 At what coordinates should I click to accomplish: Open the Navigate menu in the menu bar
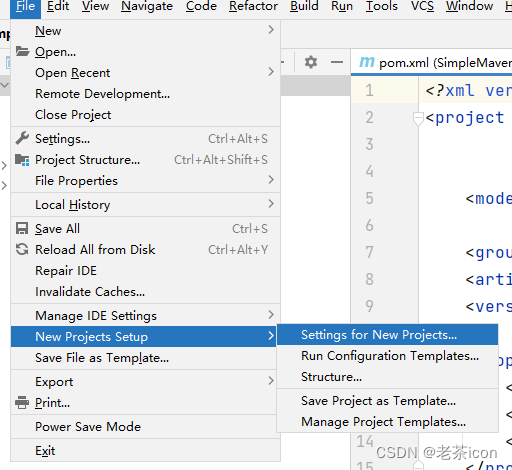coord(147,6)
